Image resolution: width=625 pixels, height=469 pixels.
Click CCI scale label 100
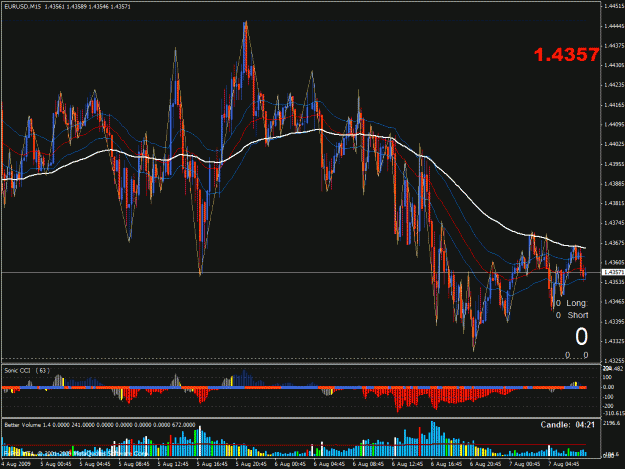(x=608, y=377)
